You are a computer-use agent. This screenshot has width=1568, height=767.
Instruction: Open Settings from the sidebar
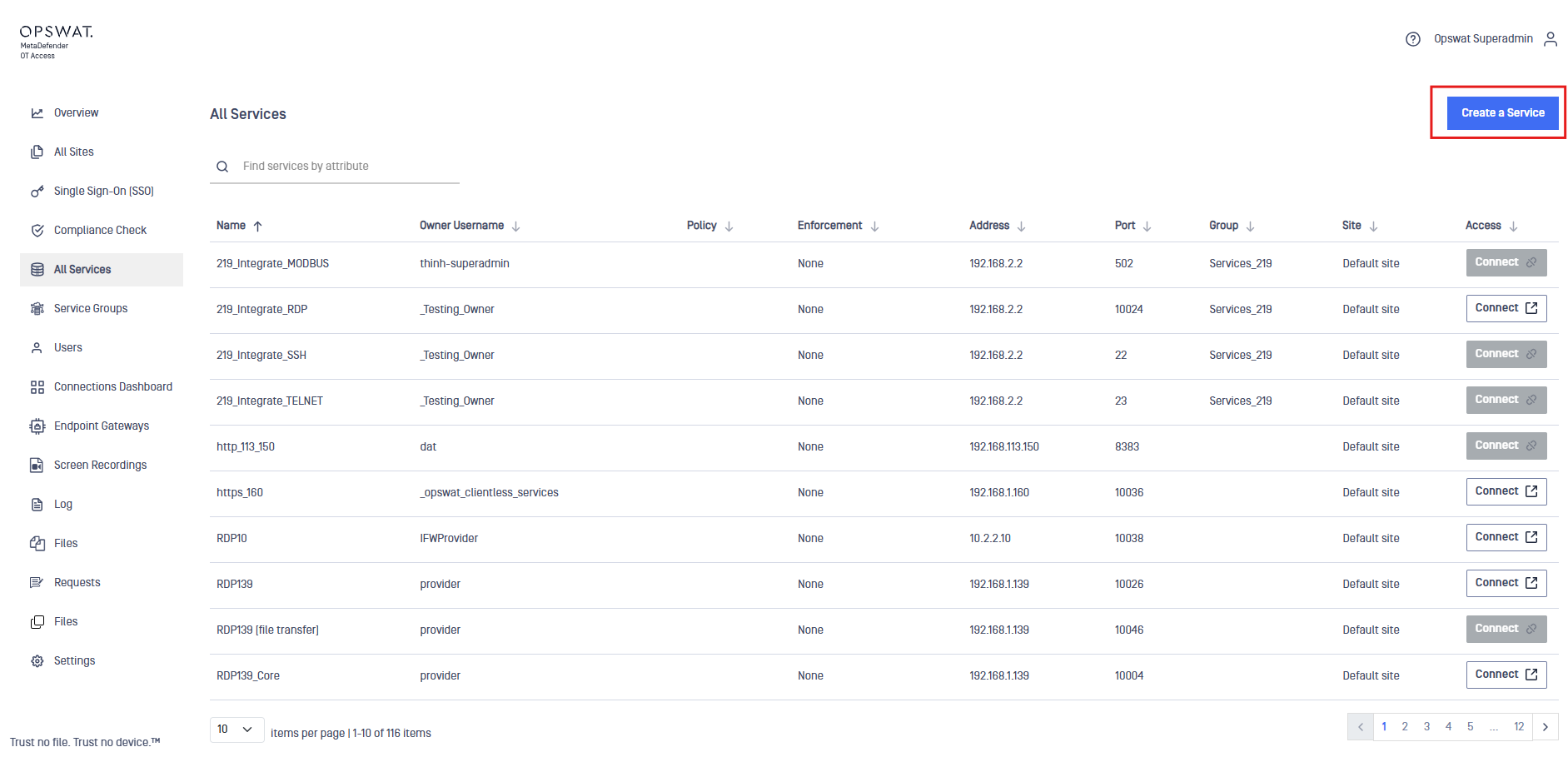coord(74,661)
